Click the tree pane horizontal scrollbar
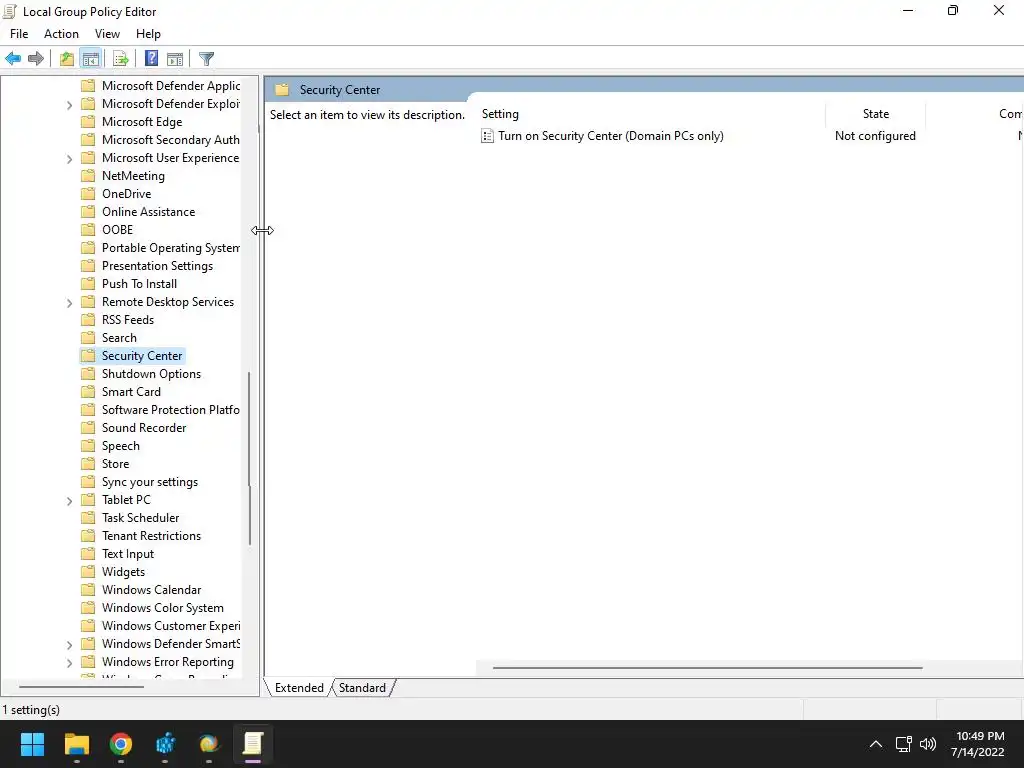 click(x=81, y=686)
